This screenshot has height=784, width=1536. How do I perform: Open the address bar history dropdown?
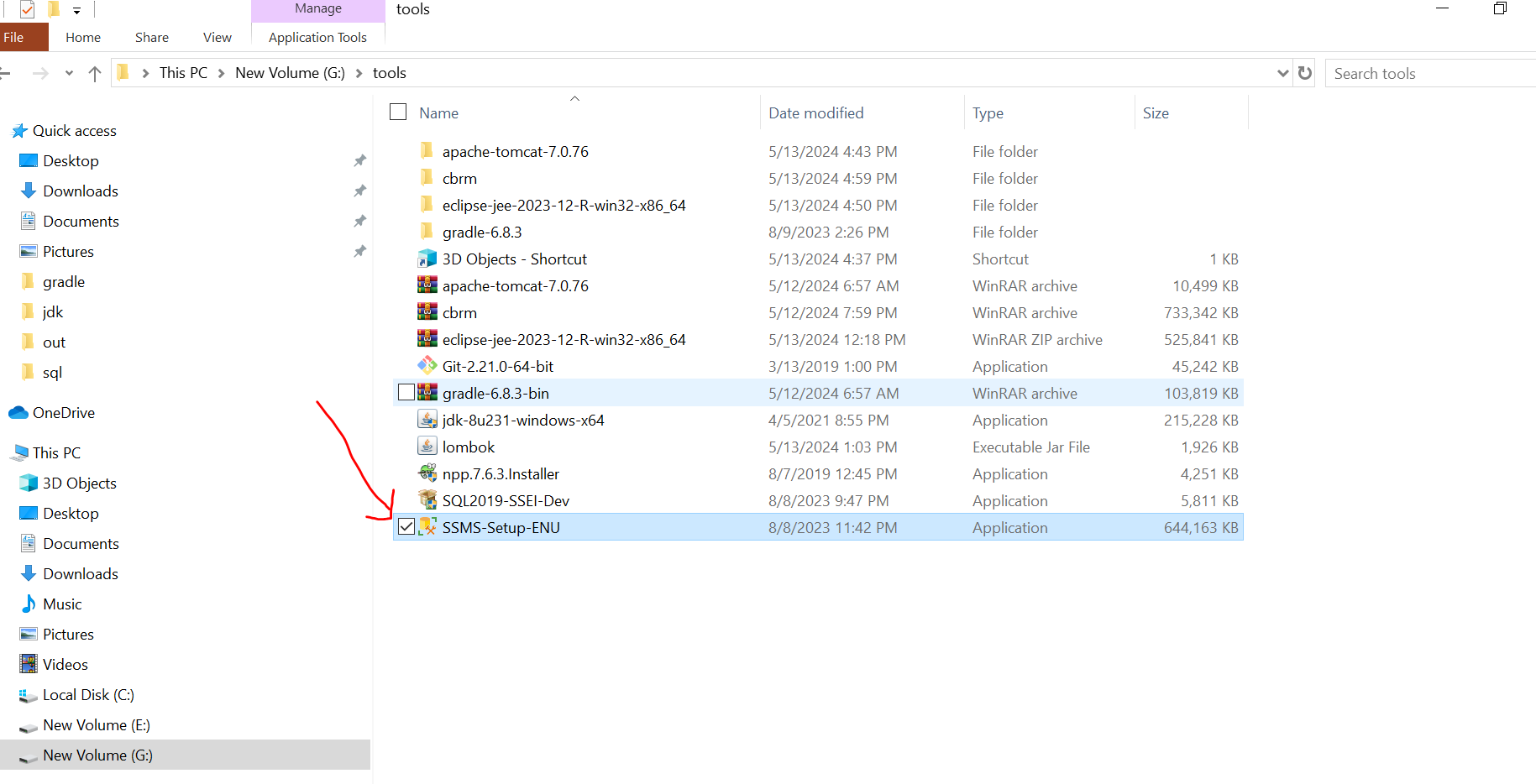pyautogui.click(x=1282, y=73)
